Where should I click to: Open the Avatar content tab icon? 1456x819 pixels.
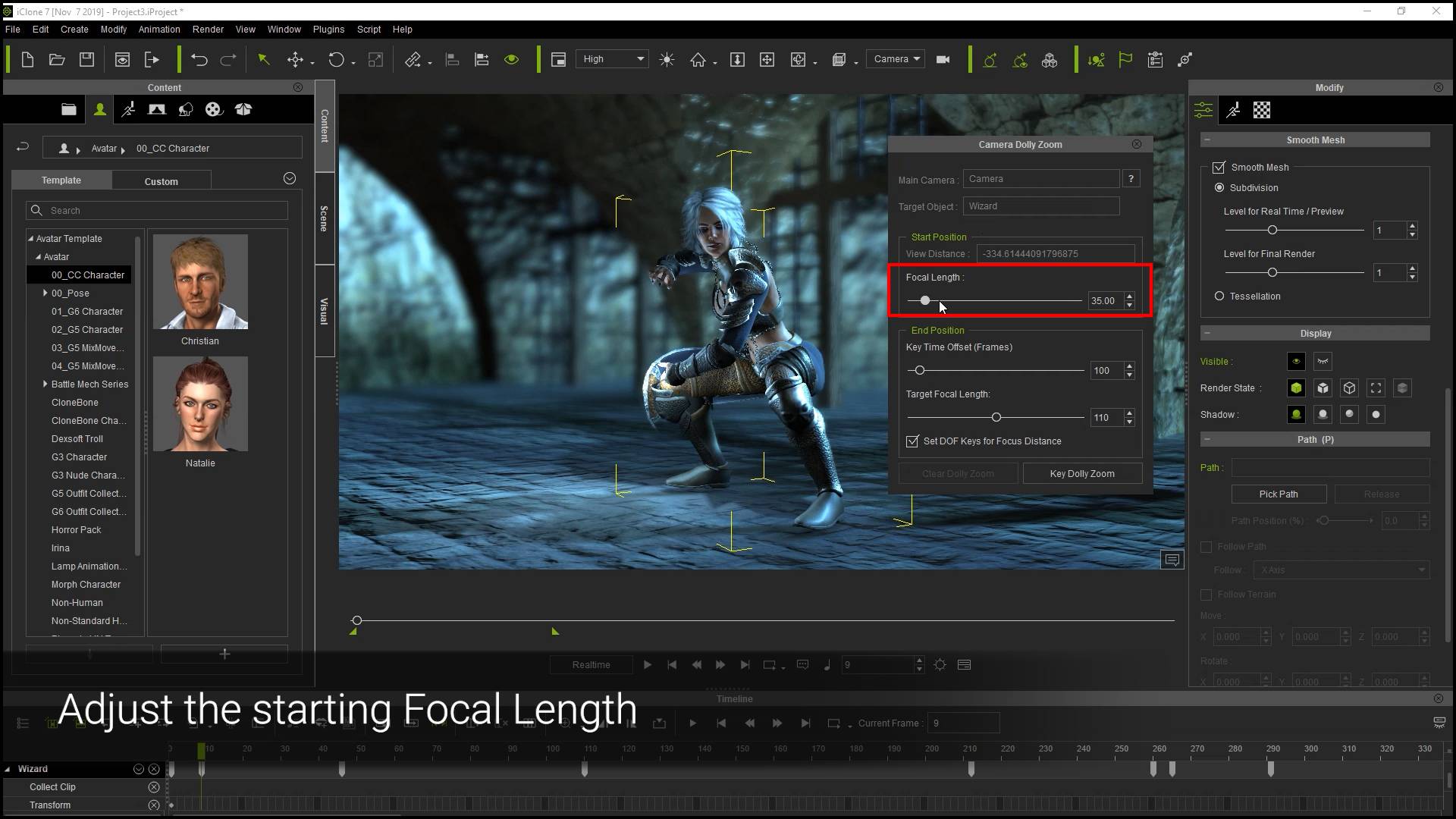(x=99, y=110)
